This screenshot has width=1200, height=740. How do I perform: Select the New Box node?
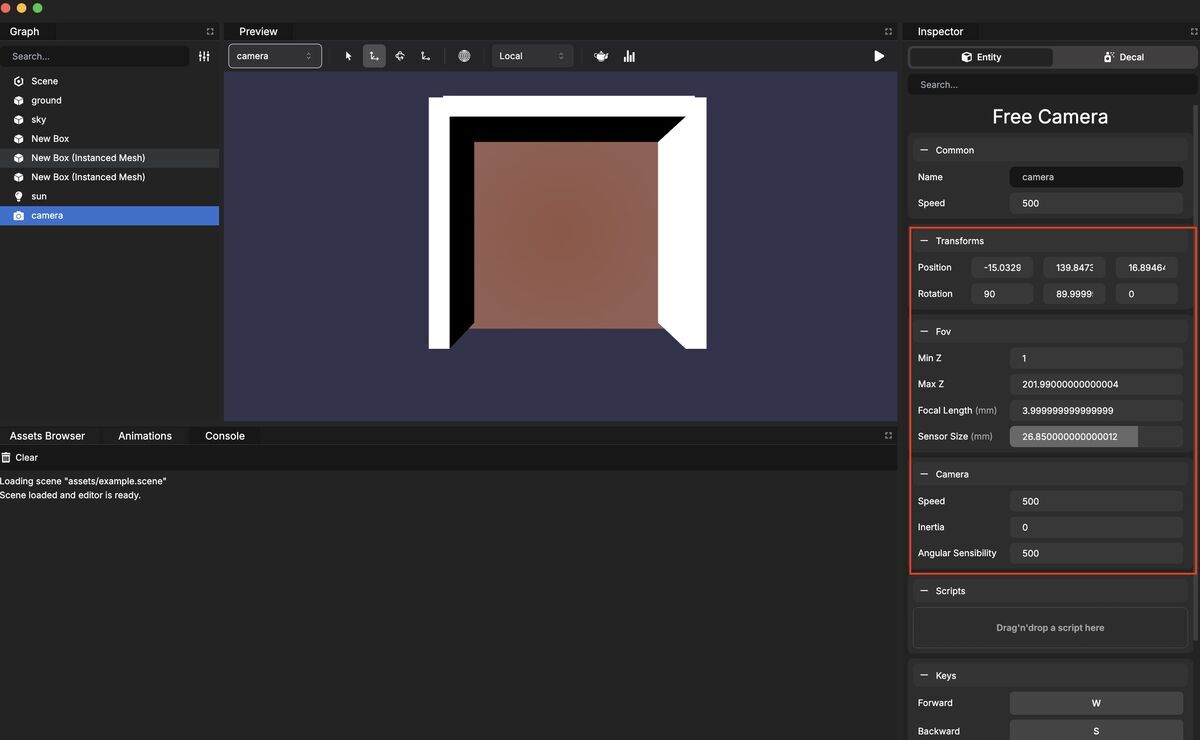point(109,139)
